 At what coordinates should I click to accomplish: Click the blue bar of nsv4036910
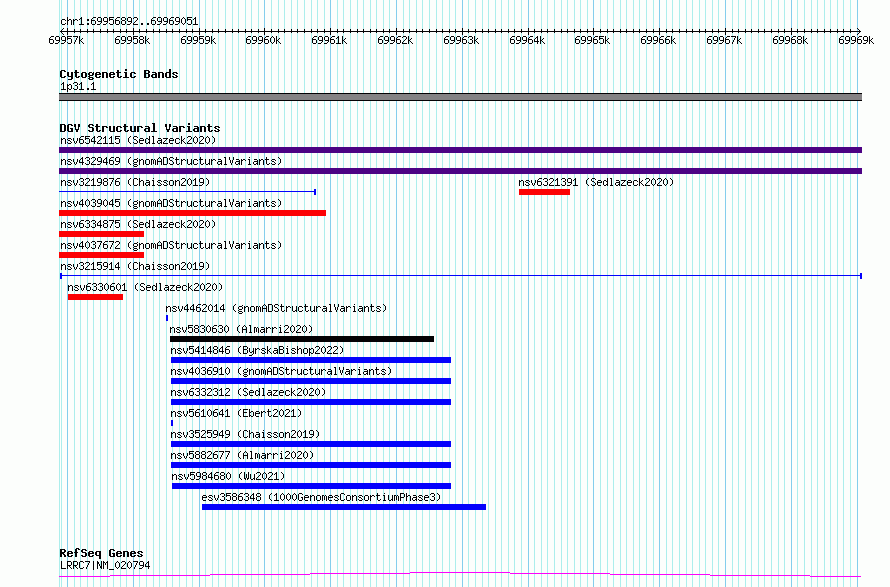point(311,381)
